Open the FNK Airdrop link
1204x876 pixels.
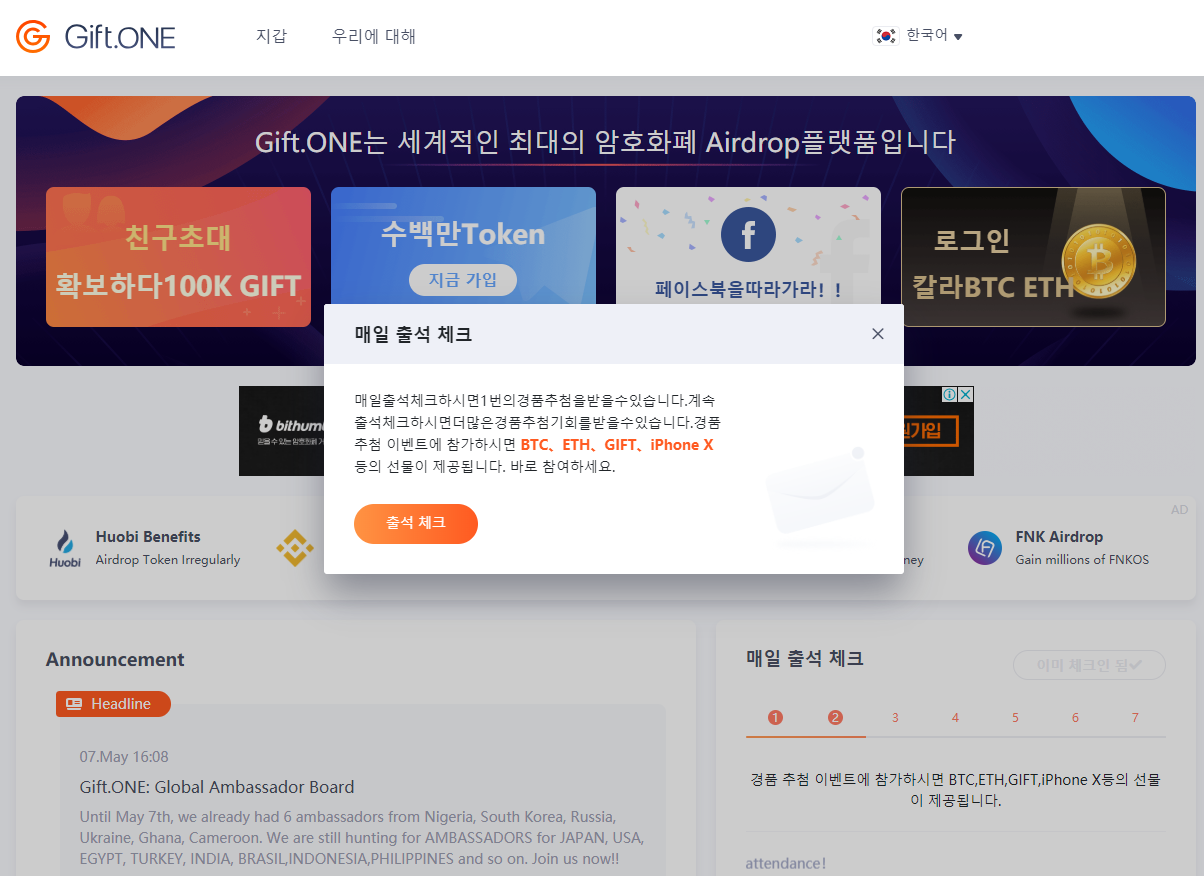[x=1082, y=547]
